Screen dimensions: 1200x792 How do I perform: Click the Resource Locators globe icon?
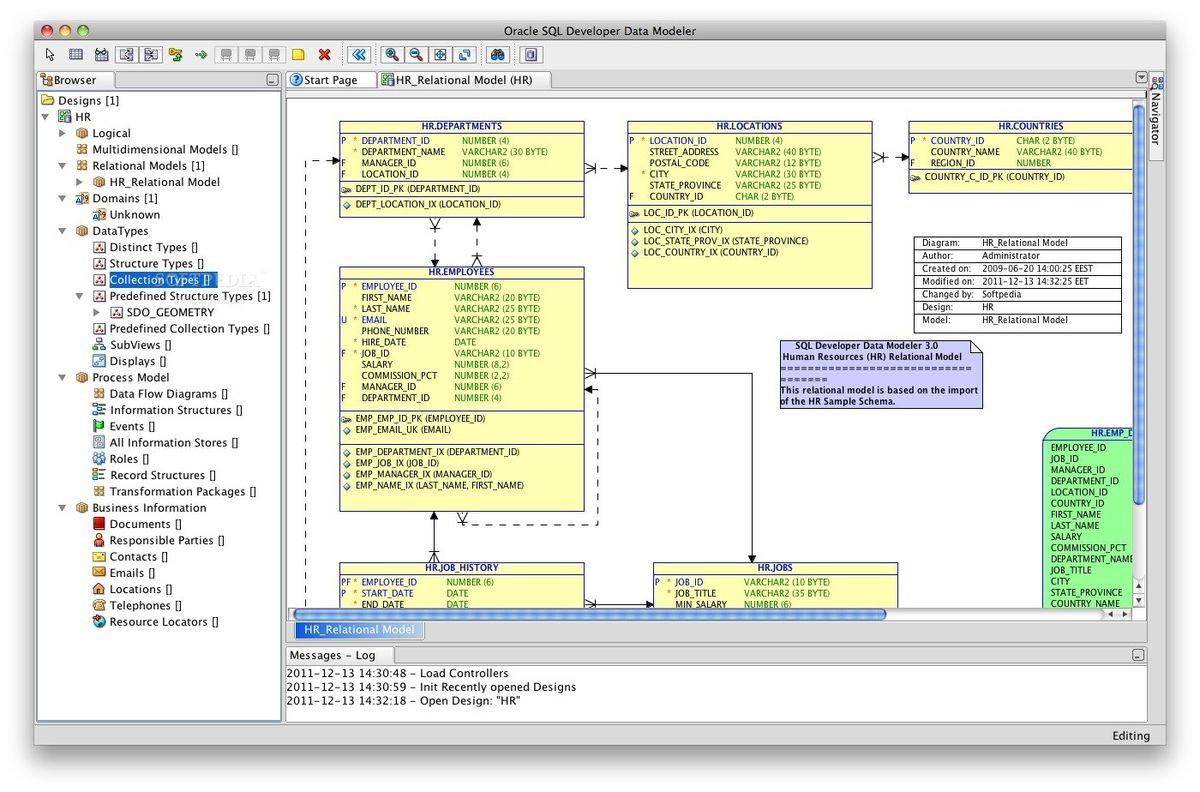[x=99, y=621]
